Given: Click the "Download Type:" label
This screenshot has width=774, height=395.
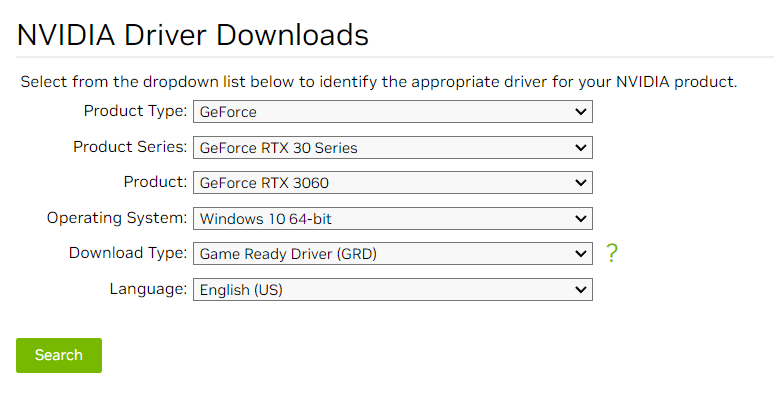Looking at the screenshot, I should [x=128, y=253].
